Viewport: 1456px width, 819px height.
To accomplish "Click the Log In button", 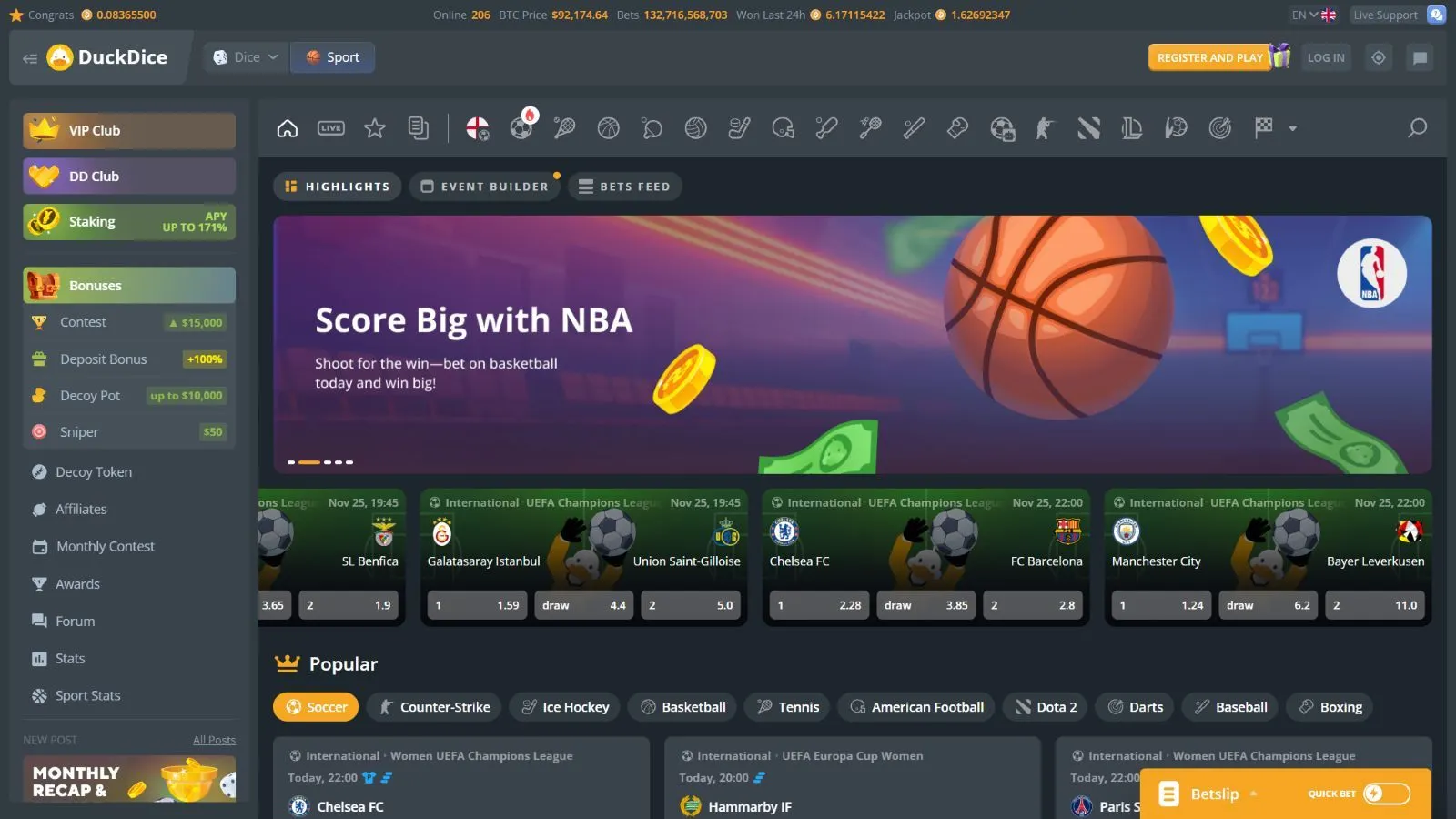I will pyautogui.click(x=1326, y=57).
